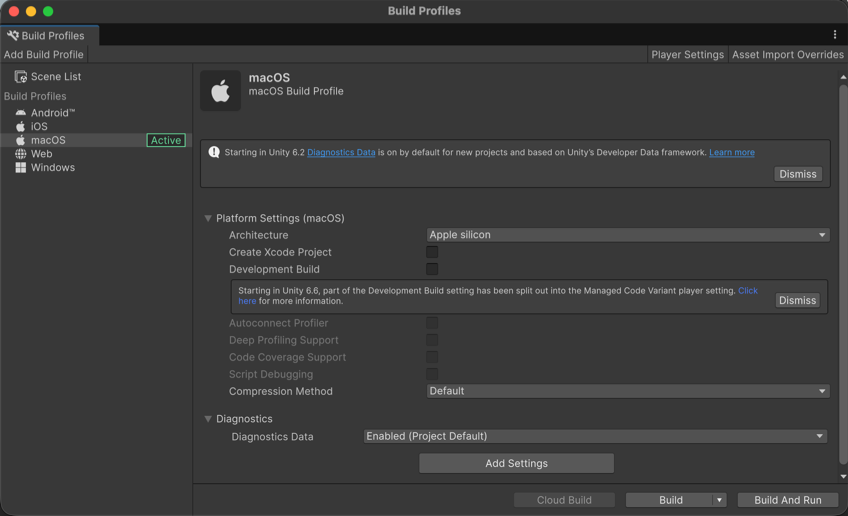Screen dimensions: 848x516
Task: Dismiss the Diagnostics Data notice
Action: click(x=798, y=174)
